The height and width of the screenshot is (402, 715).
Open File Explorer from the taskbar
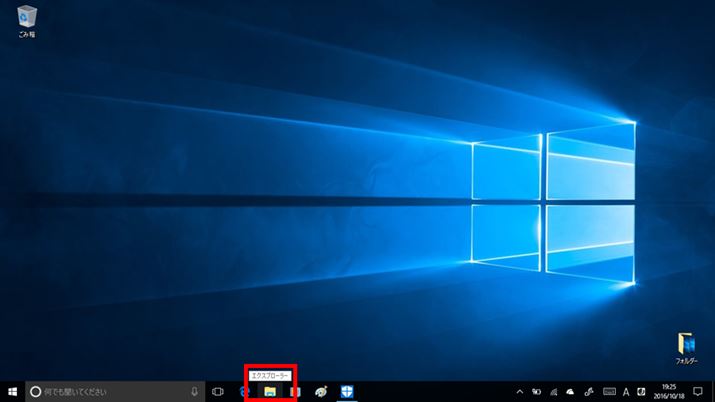(x=270, y=391)
